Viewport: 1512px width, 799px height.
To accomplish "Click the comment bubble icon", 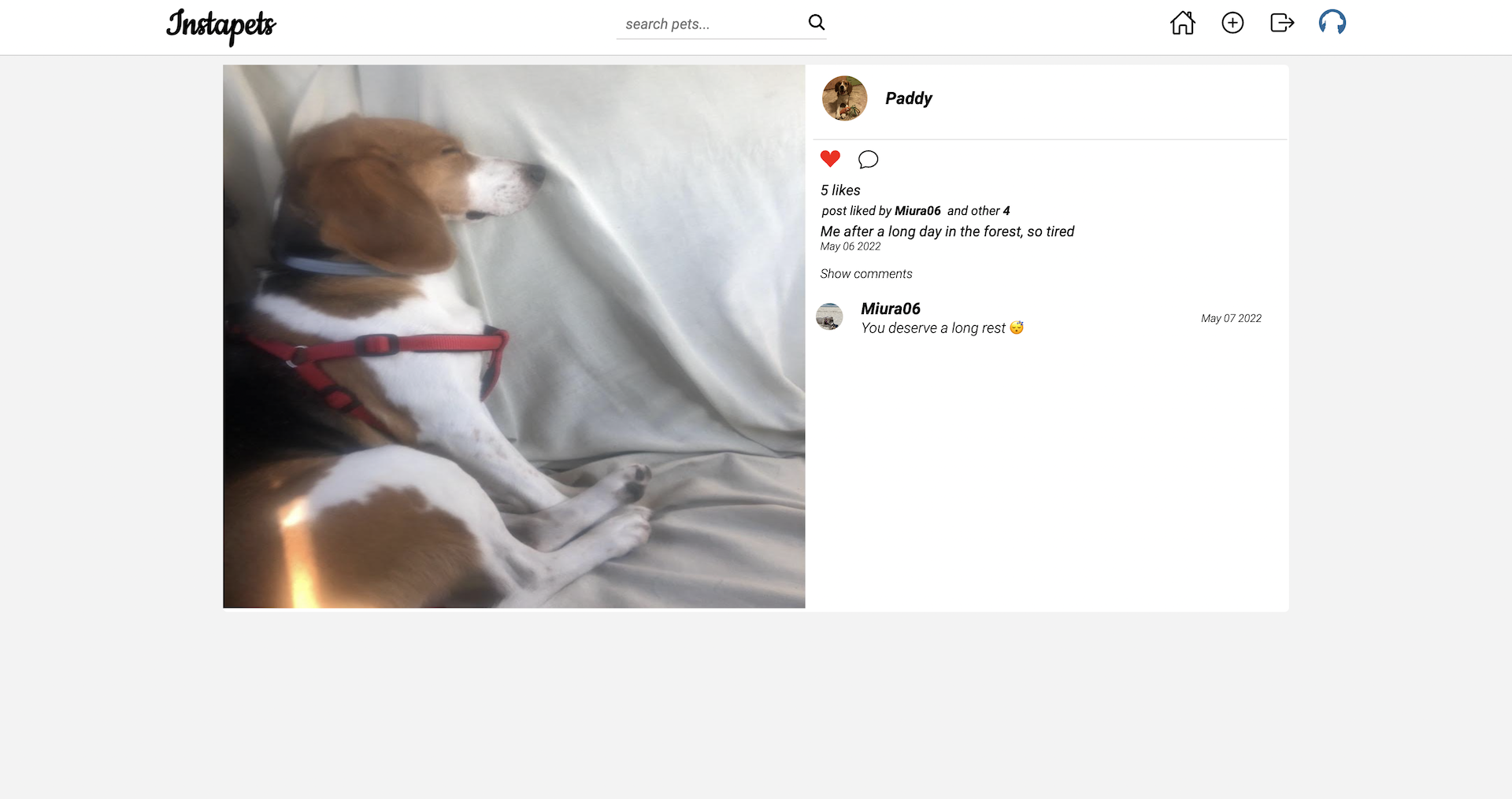I will pos(868,160).
